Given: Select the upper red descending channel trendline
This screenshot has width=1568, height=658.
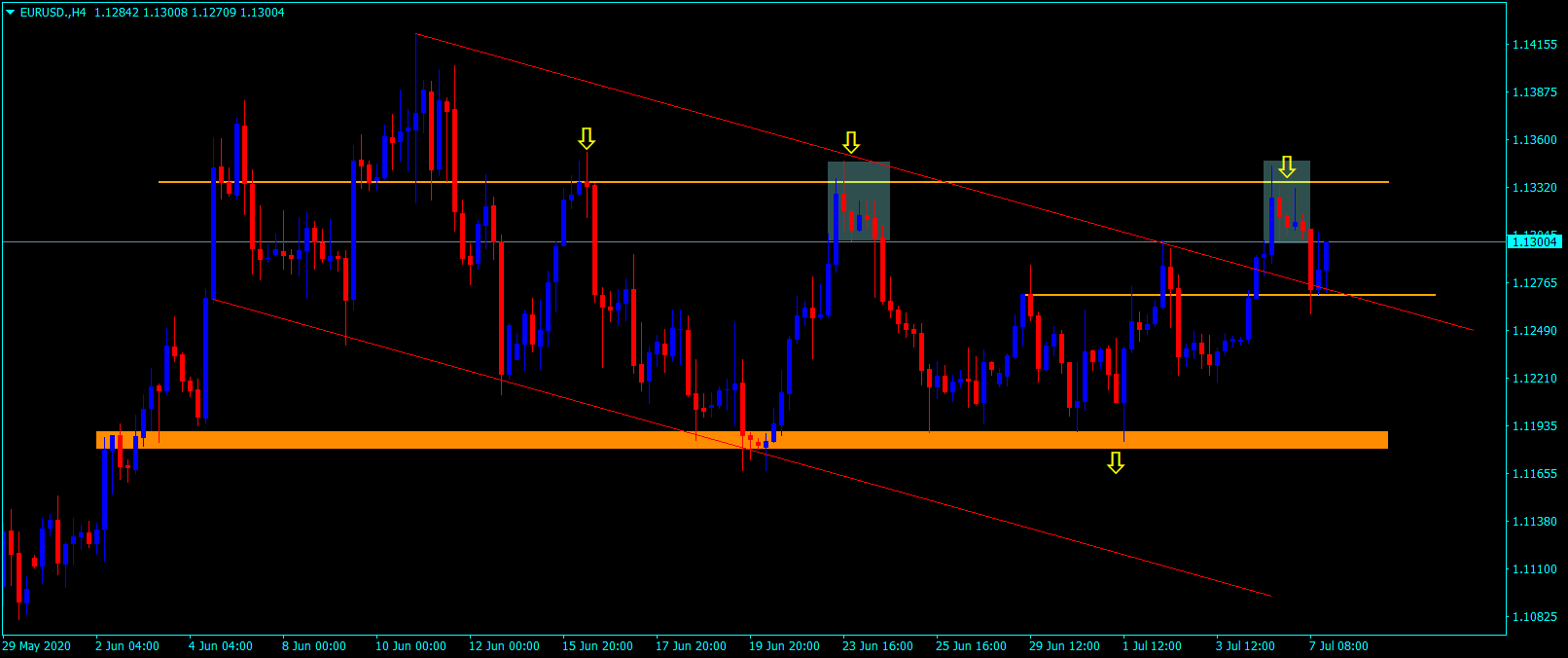Looking at the screenshot, I should pos(944,182).
